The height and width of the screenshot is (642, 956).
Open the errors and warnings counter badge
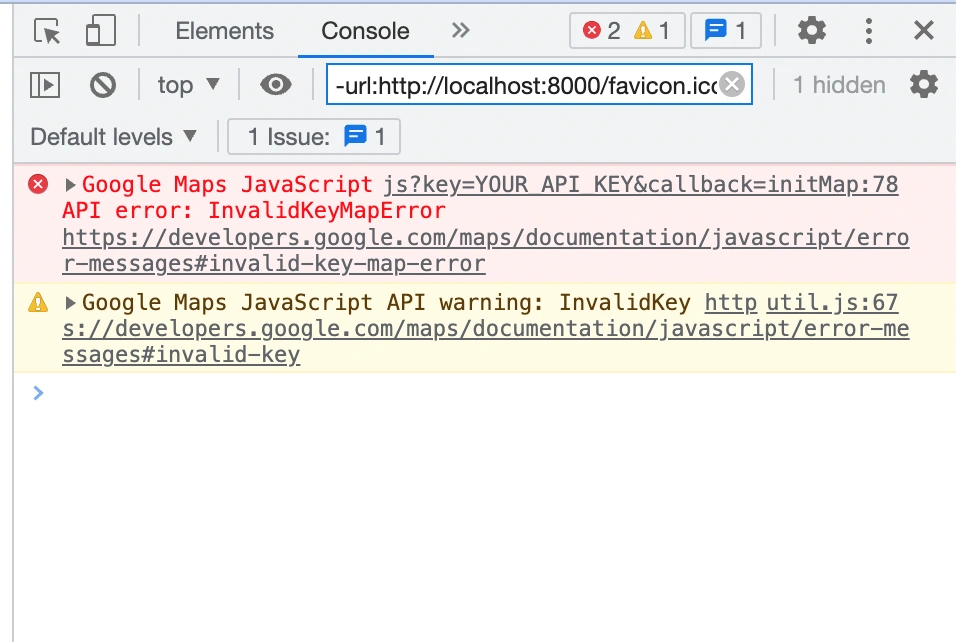(627, 30)
